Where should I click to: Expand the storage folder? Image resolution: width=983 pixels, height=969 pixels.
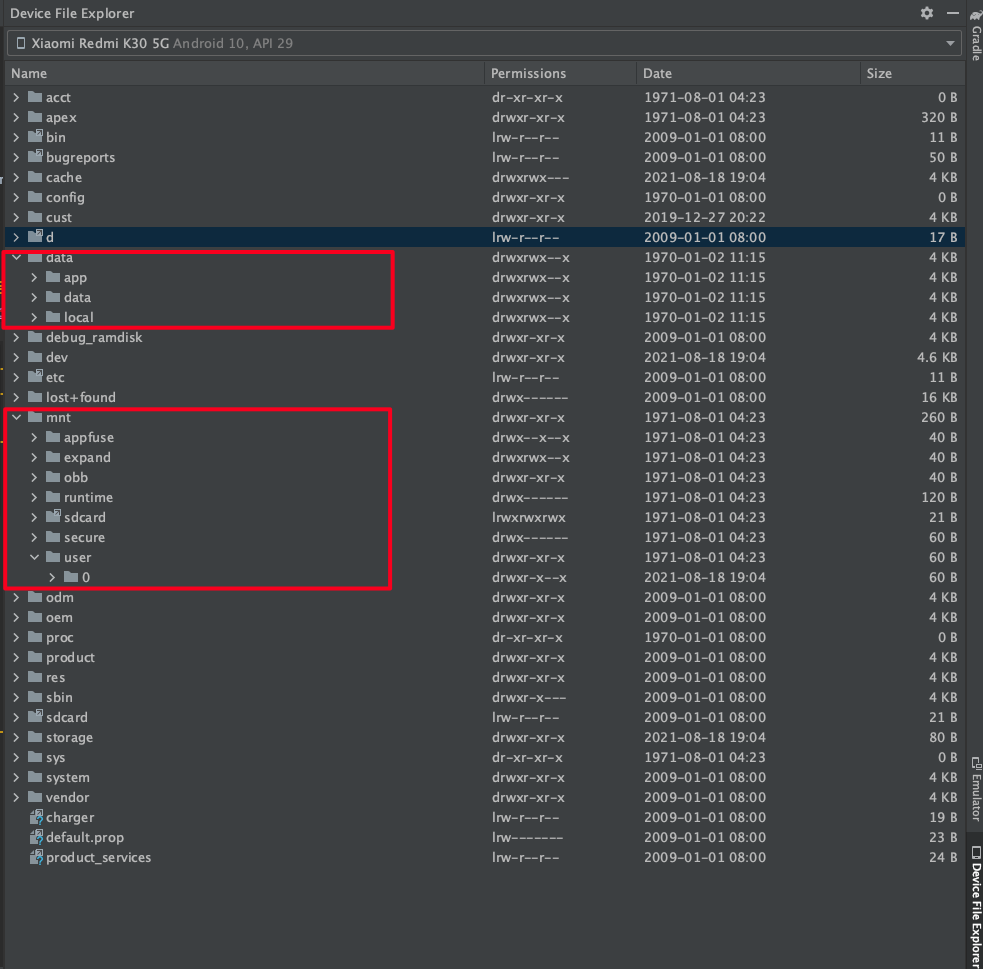[x=16, y=737]
